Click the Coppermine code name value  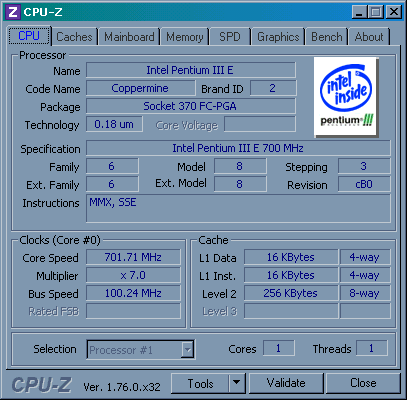click(140, 88)
